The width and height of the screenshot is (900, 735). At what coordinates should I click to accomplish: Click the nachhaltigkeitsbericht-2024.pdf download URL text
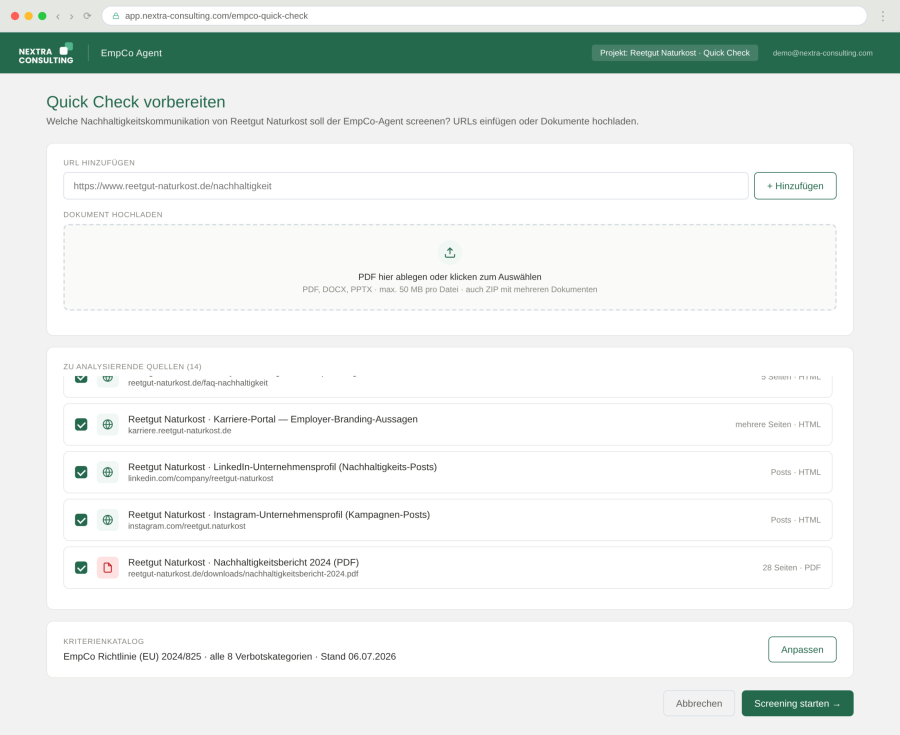coord(243,574)
